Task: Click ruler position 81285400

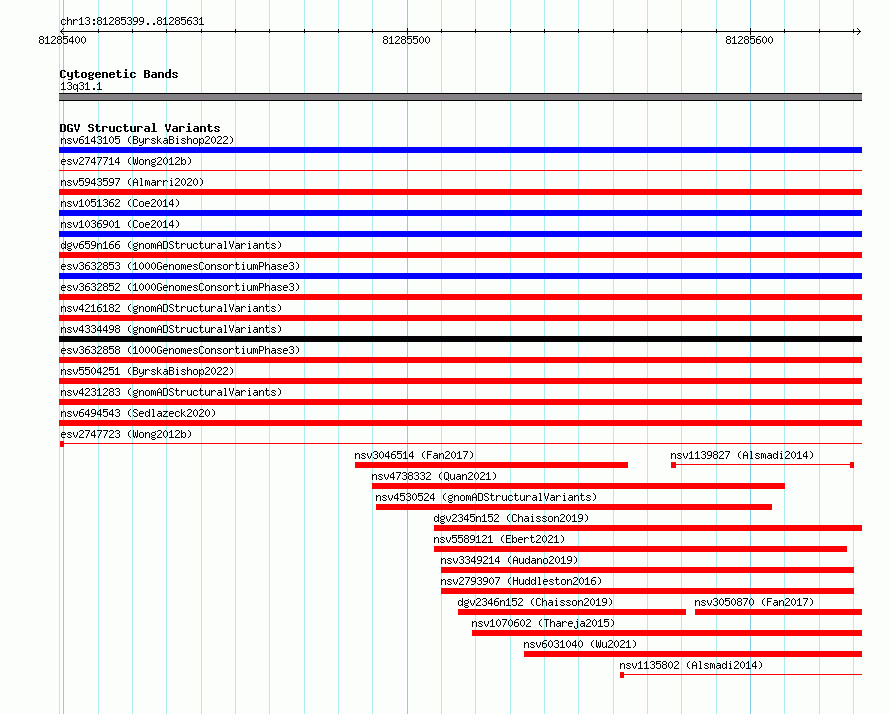Action: point(62,40)
